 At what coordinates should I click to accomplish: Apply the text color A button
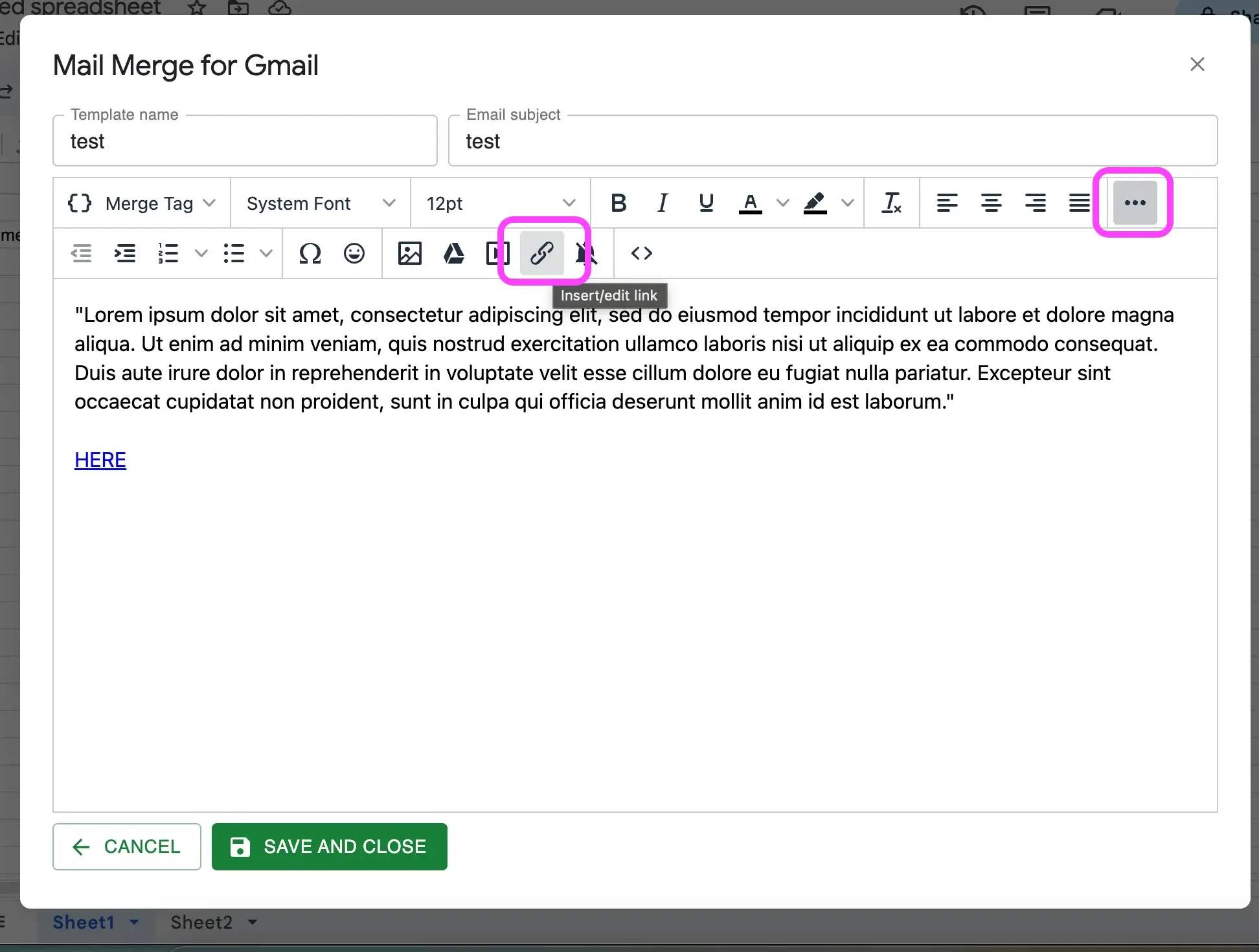click(750, 203)
